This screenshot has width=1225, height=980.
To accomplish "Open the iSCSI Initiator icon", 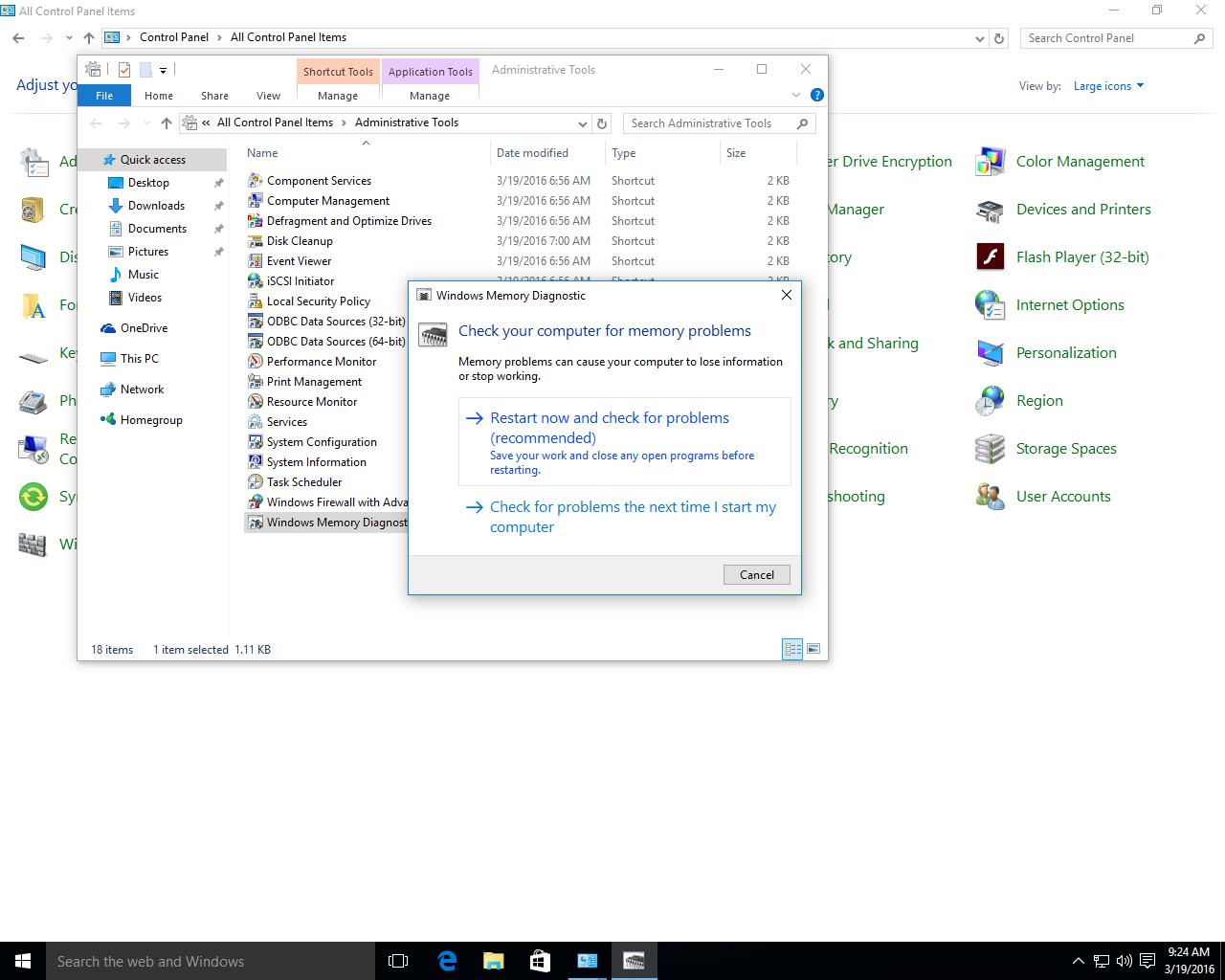I will (255, 280).
